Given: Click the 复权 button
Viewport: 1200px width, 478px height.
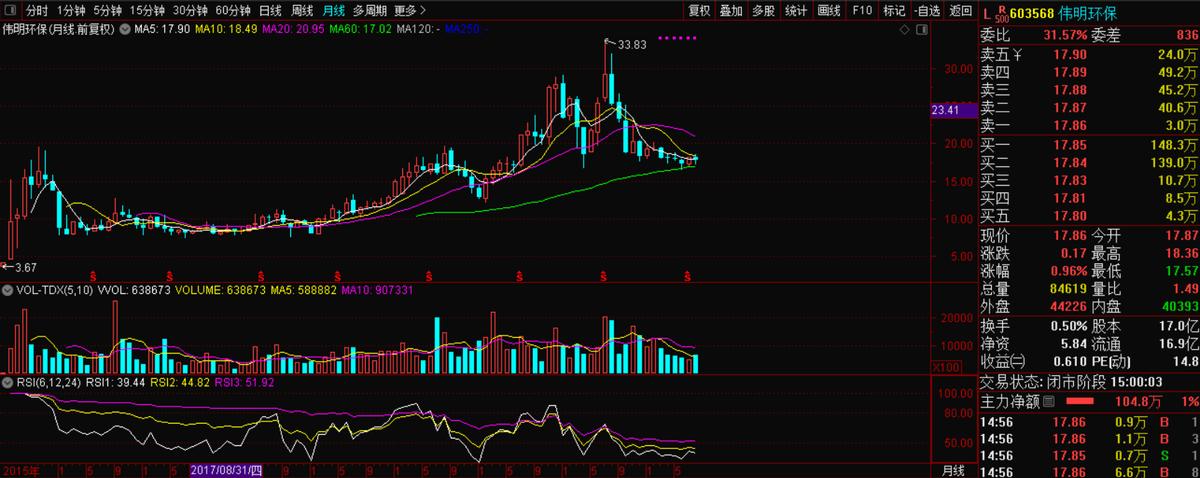Looking at the screenshot, I should [x=700, y=11].
